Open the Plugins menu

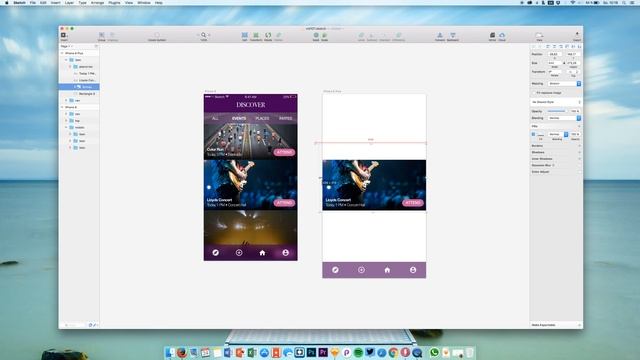coord(114,2)
